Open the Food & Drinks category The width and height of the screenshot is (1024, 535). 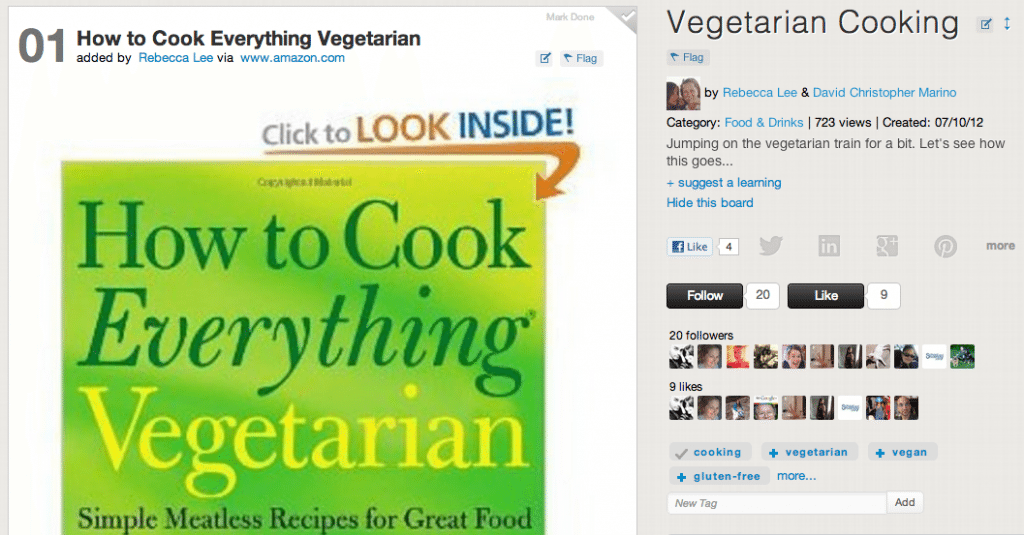(x=763, y=123)
